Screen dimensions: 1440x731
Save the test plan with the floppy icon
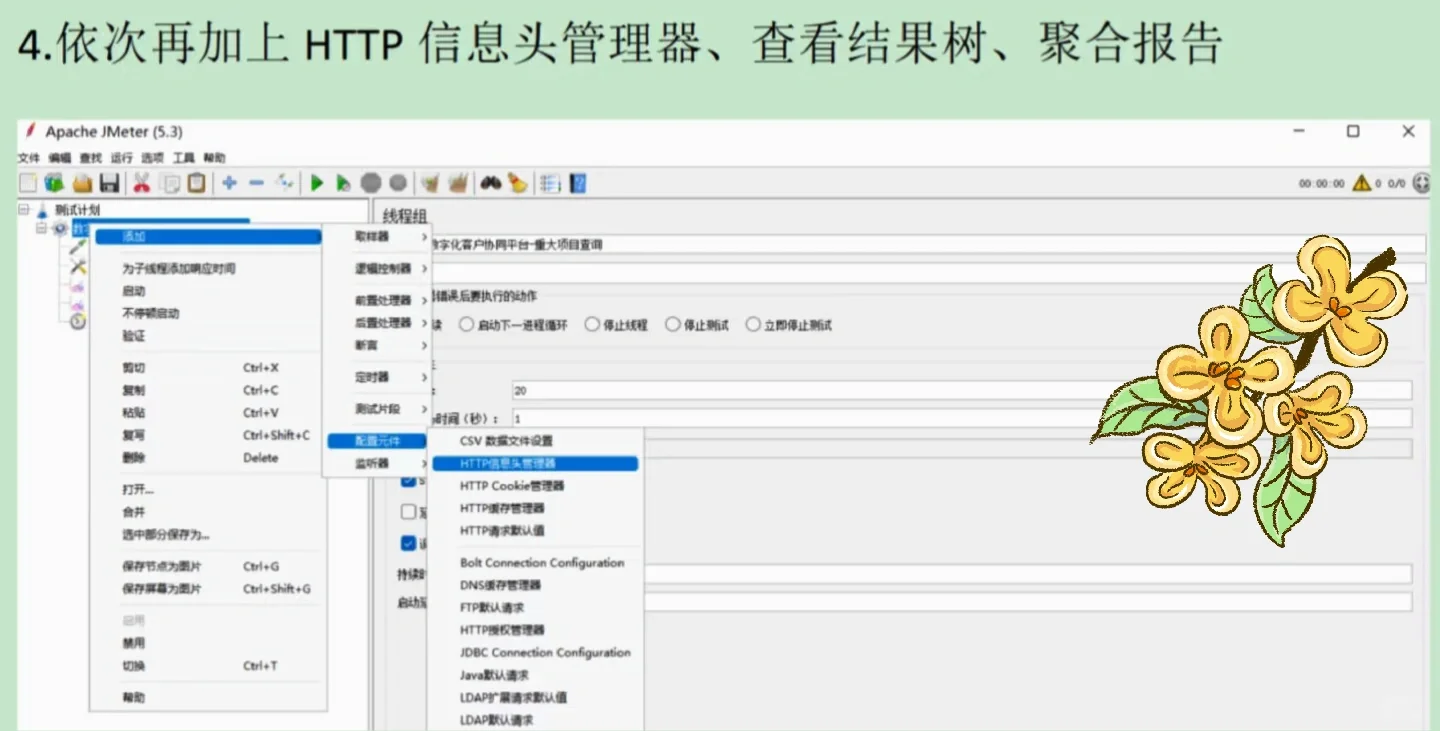tap(110, 183)
